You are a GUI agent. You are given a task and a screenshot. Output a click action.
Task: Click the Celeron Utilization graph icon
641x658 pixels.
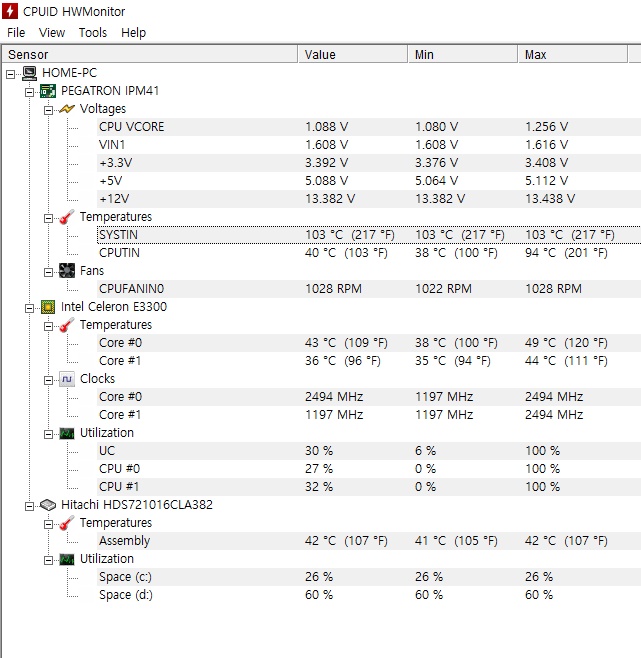tap(67, 433)
